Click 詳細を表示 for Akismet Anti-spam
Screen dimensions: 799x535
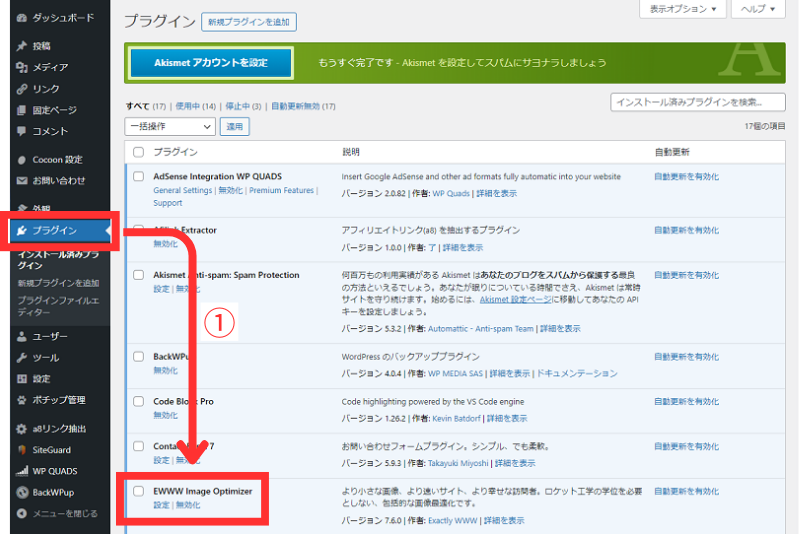(x=560, y=329)
